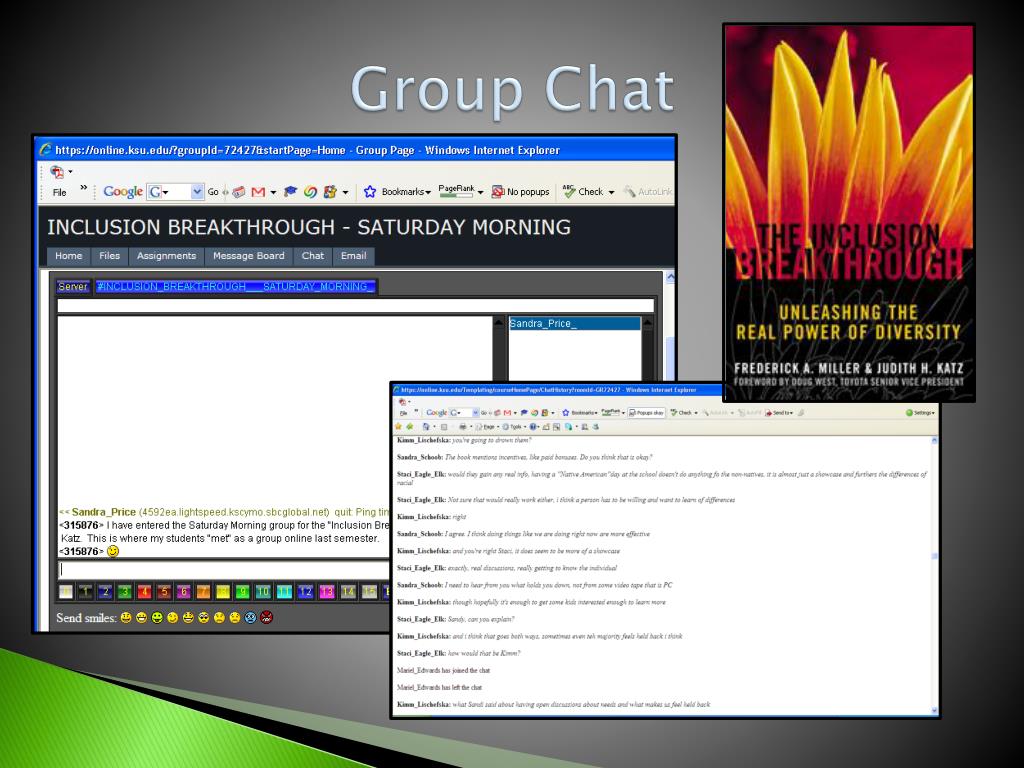Click the PageRank indicator in Group Page toolbar
The image size is (1024, 768).
(x=456, y=191)
